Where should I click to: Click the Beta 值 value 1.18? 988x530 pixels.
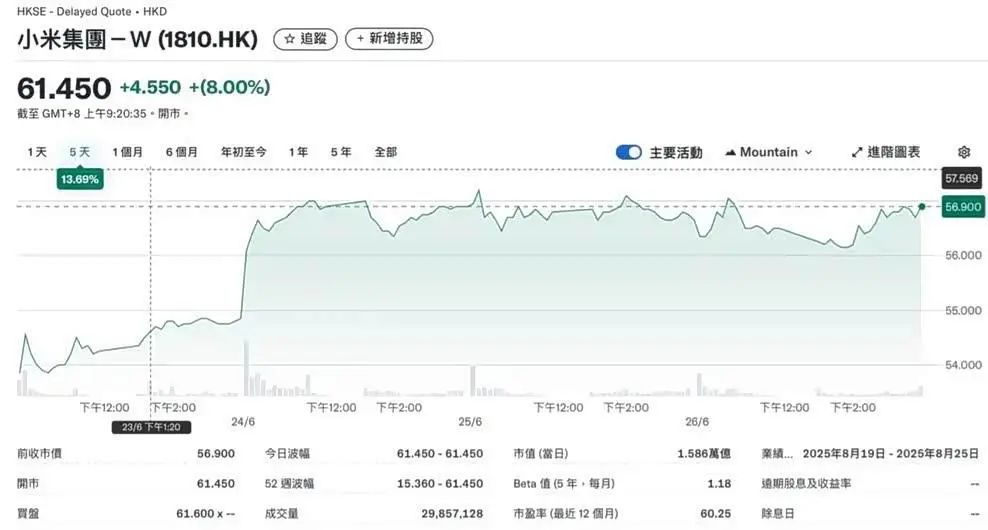pyautogui.click(x=719, y=484)
